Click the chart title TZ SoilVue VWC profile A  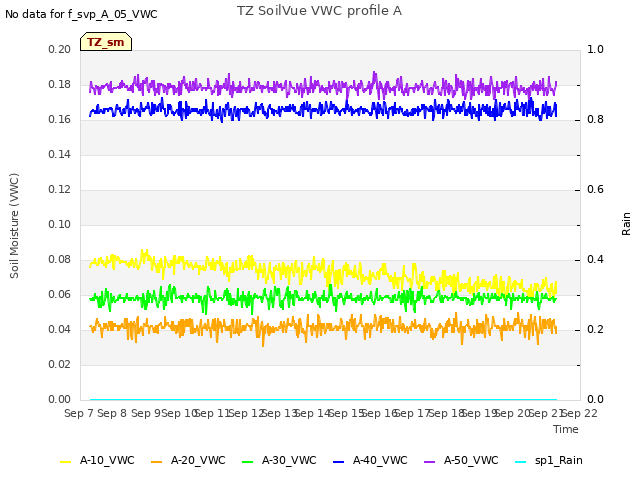320,11
